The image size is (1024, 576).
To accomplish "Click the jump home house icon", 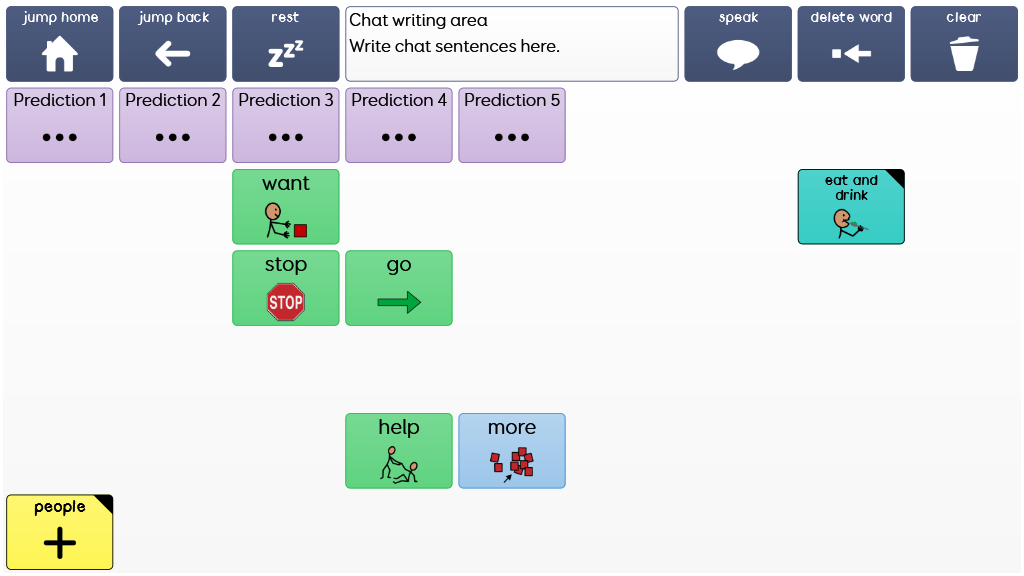I will coord(59,54).
